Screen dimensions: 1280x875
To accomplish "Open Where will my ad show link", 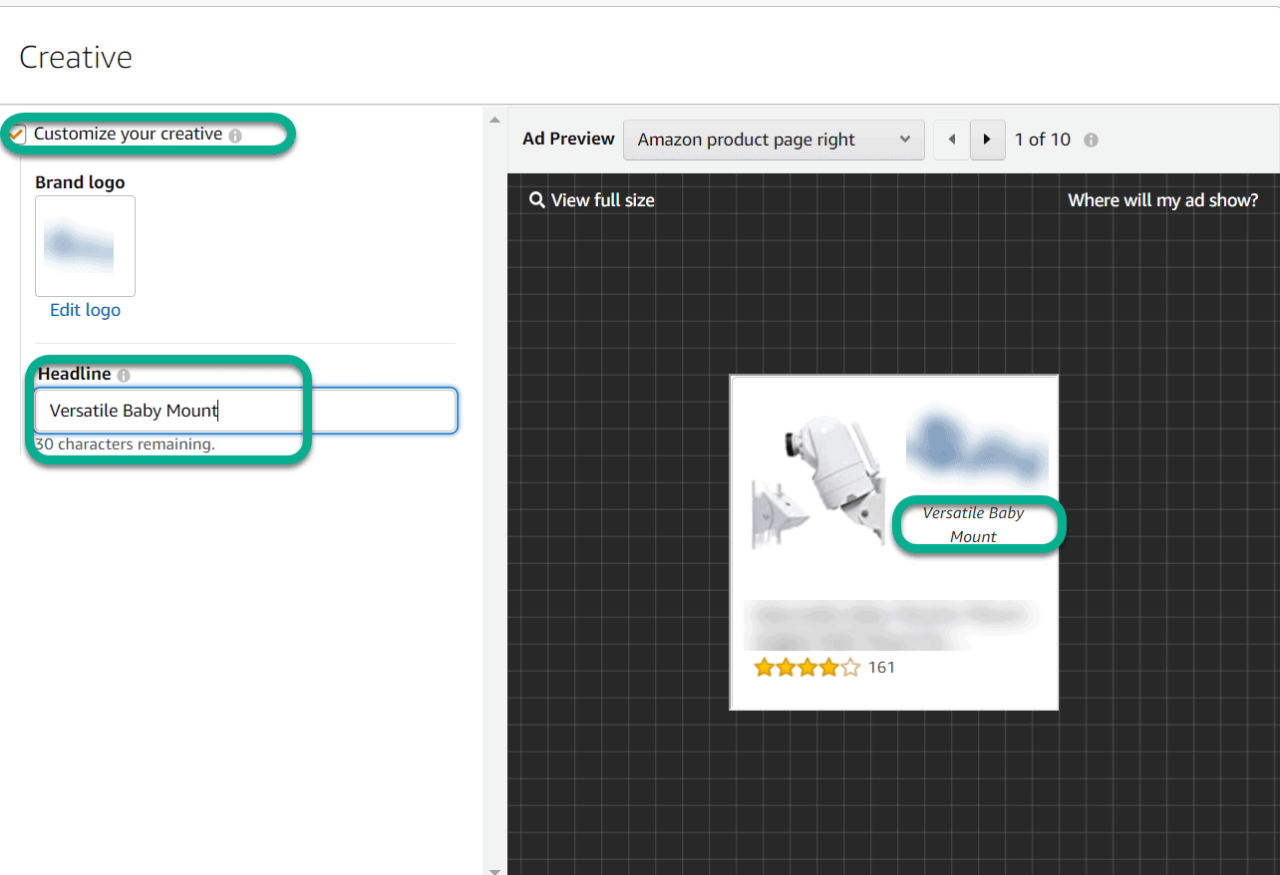I will pyautogui.click(x=1163, y=200).
